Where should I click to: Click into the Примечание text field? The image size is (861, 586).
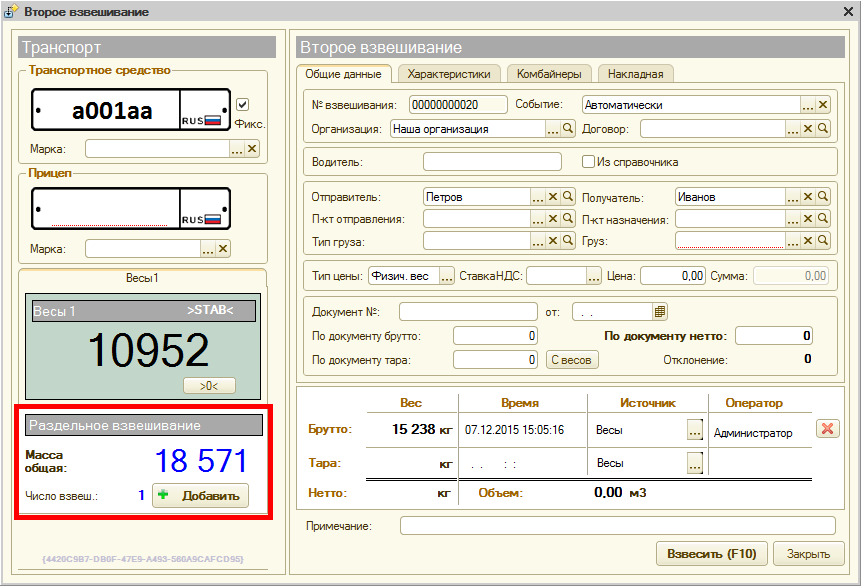[617, 526]
